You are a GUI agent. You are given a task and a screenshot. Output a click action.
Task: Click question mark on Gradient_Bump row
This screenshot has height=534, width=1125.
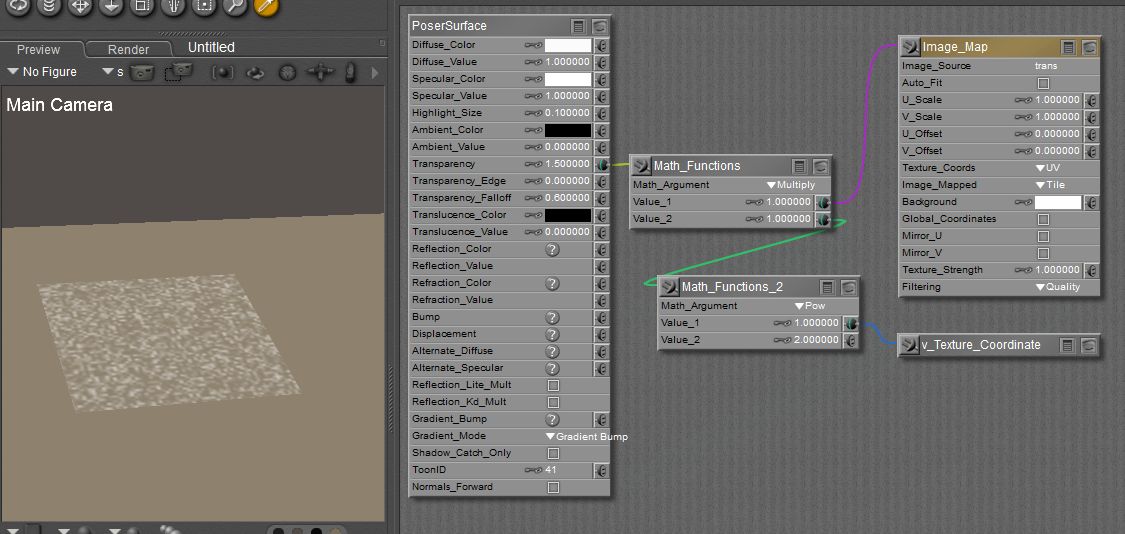[x=552, y=419]
